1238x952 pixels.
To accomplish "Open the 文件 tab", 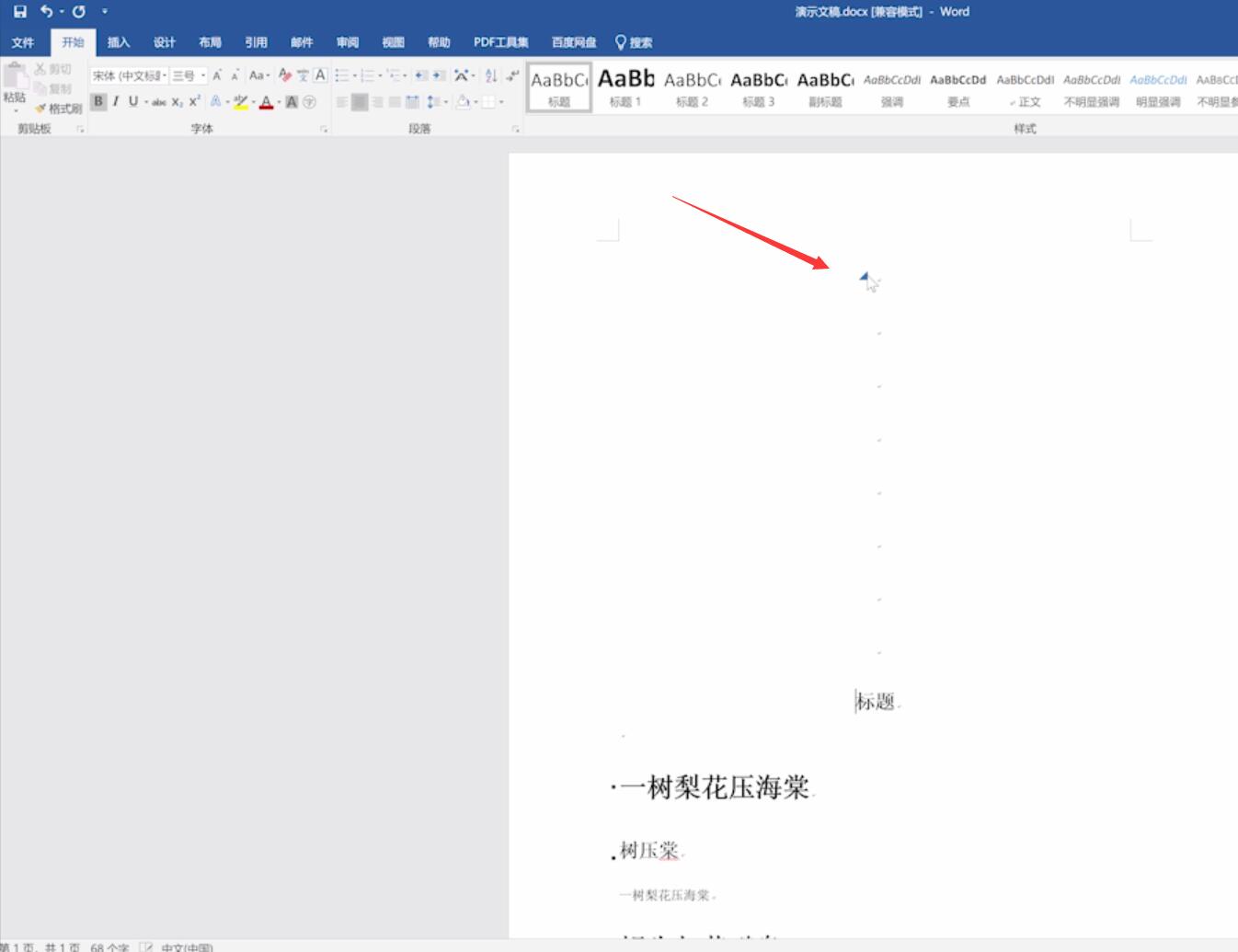I will point(23,42).
